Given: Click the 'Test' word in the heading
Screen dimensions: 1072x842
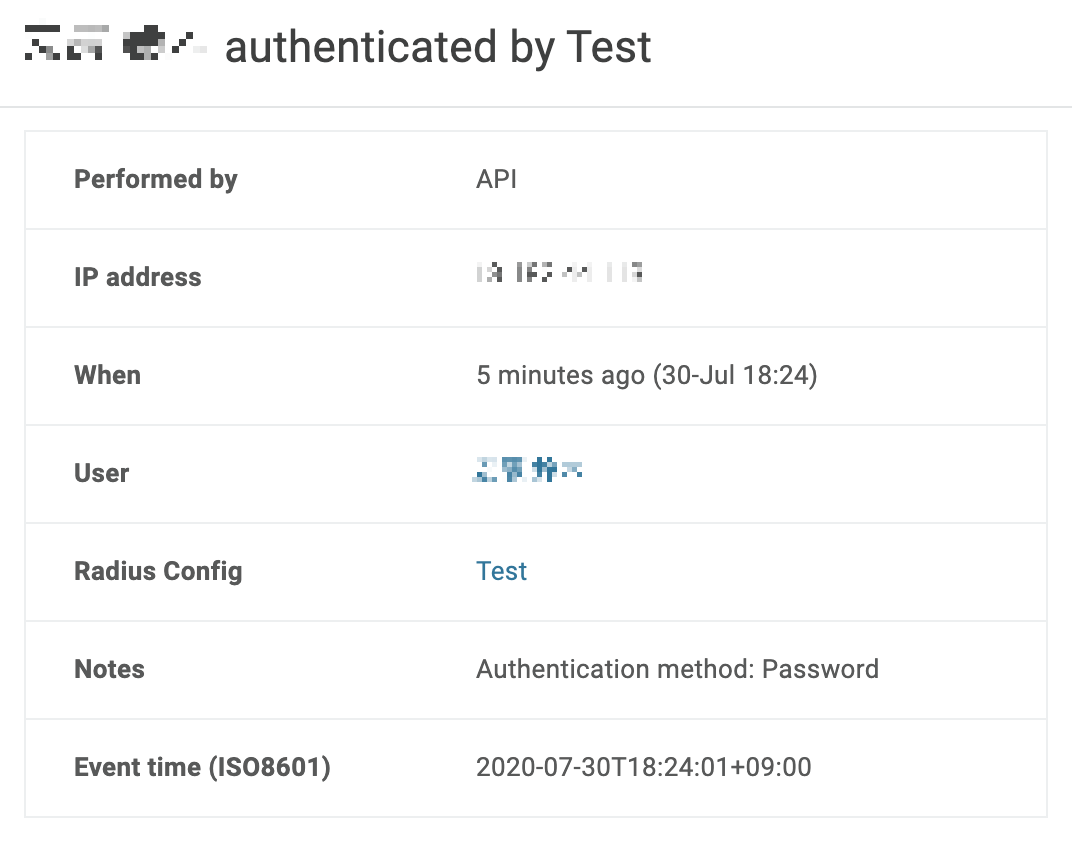Looking at the screenshot, I should pos(608,47).
